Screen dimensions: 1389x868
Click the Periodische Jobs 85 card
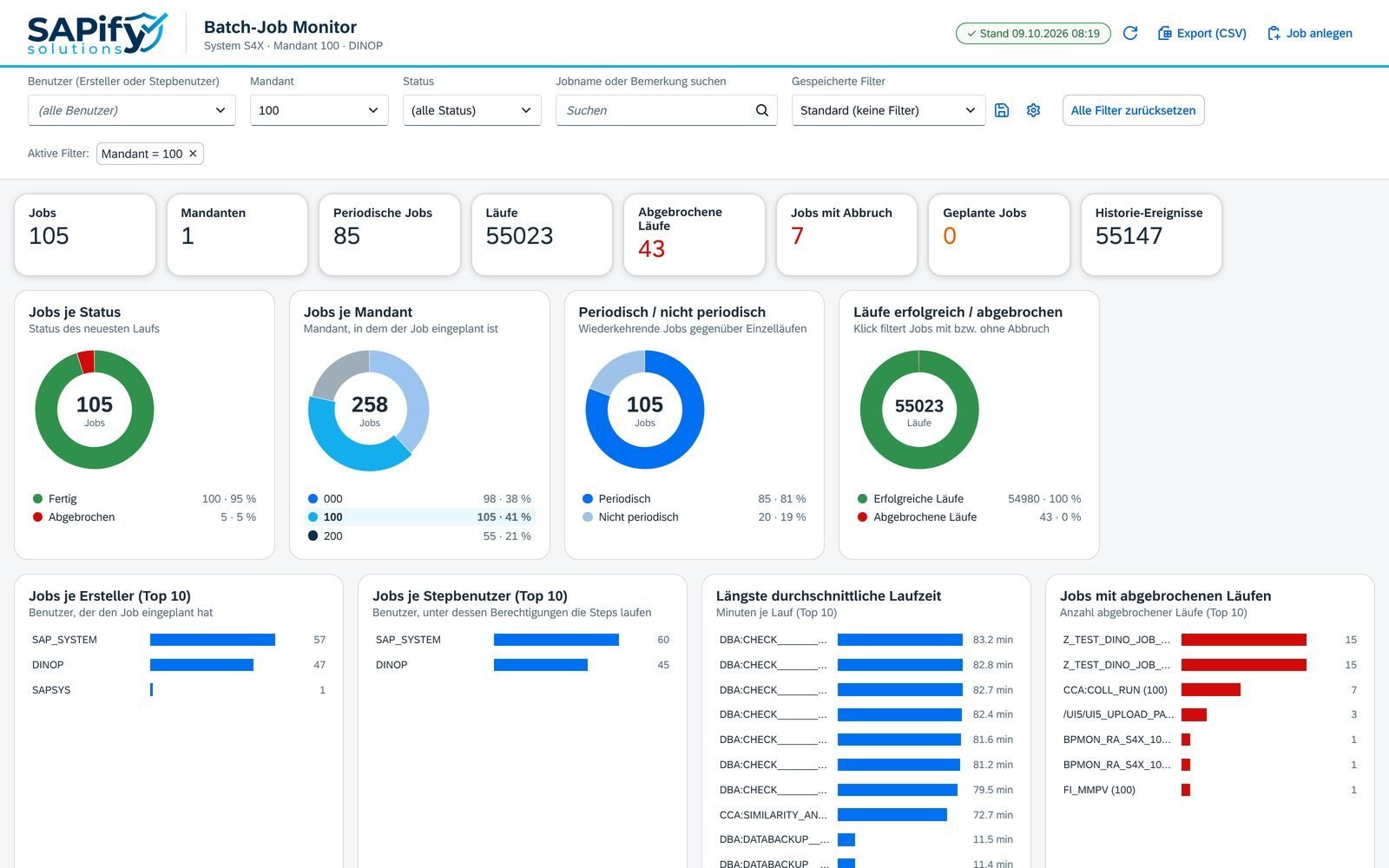click(390, 234)
